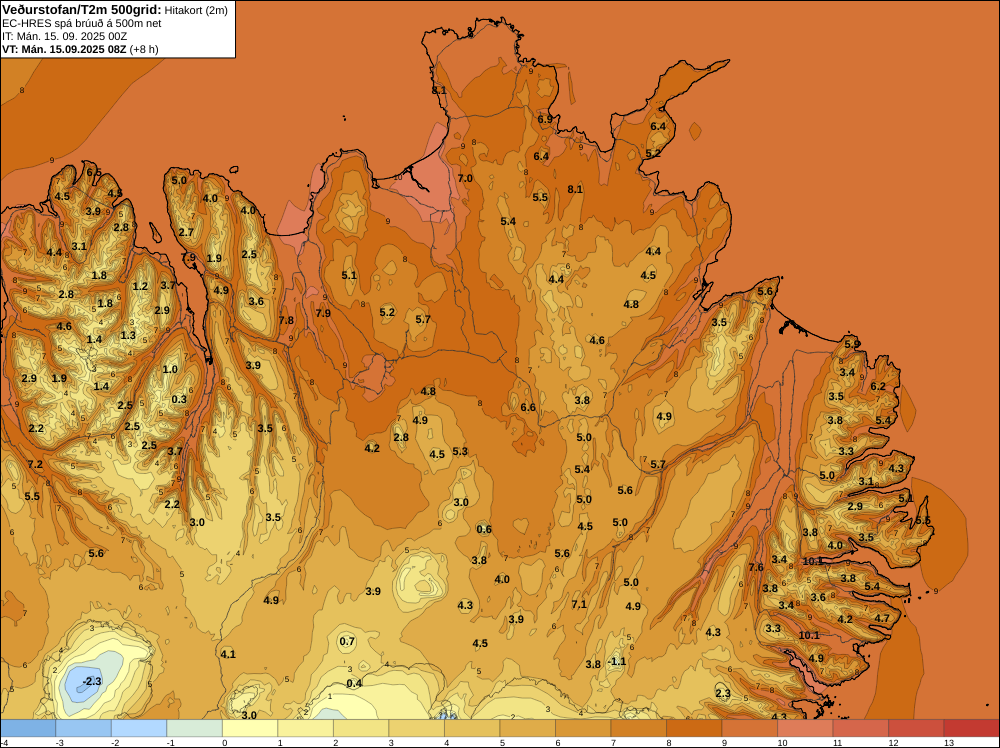Click the 1.3 temperature value

pyautogui.click(x=128, y=335)
